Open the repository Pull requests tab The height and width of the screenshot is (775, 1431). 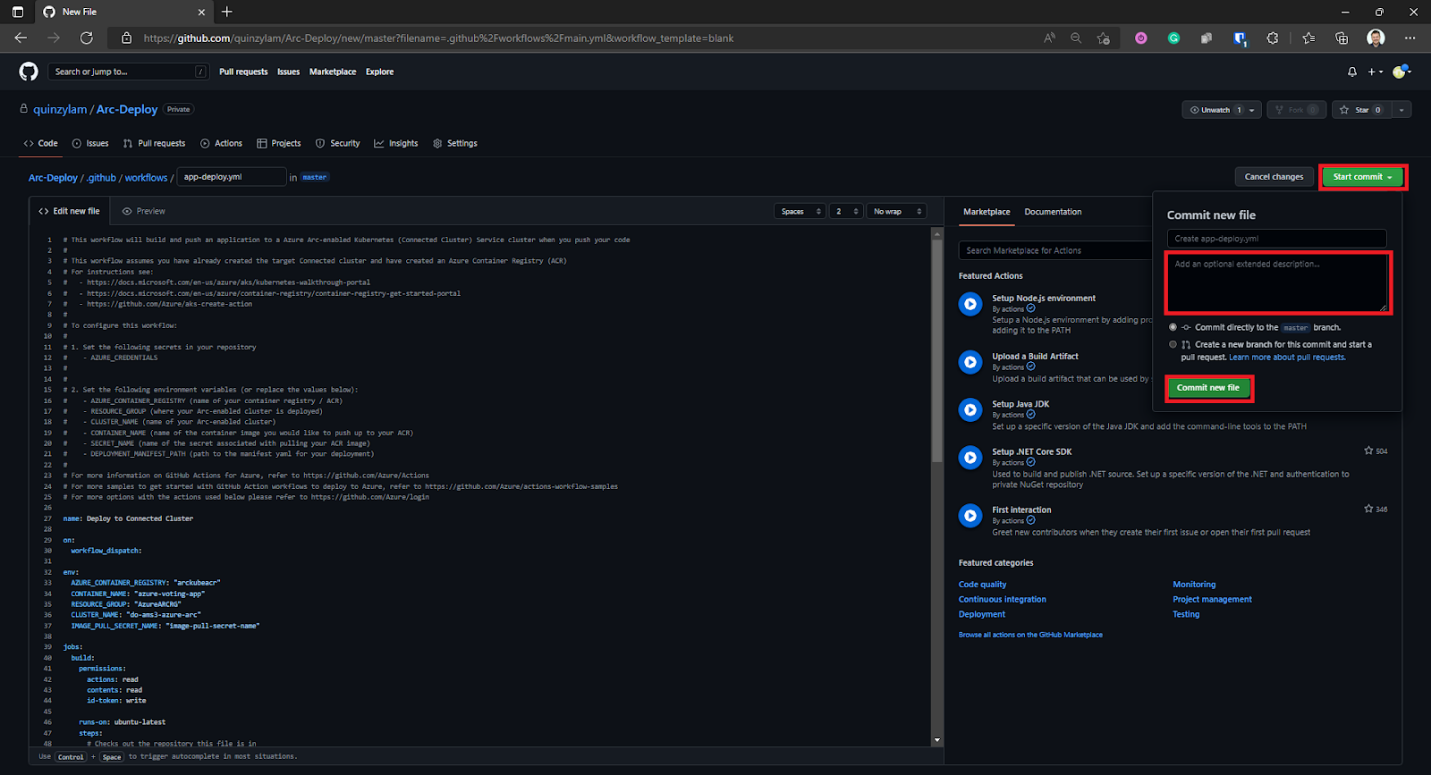154,143
